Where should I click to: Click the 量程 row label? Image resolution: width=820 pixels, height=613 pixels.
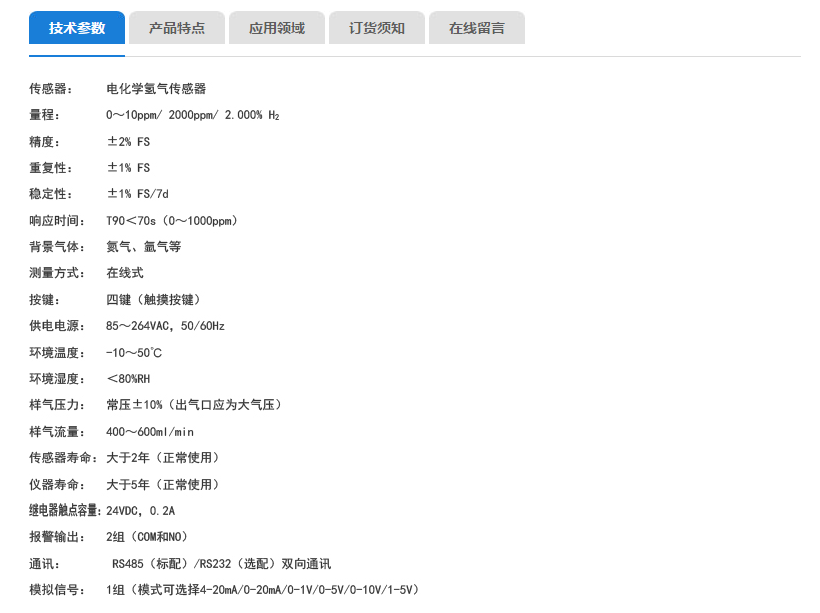coord(47,115)
